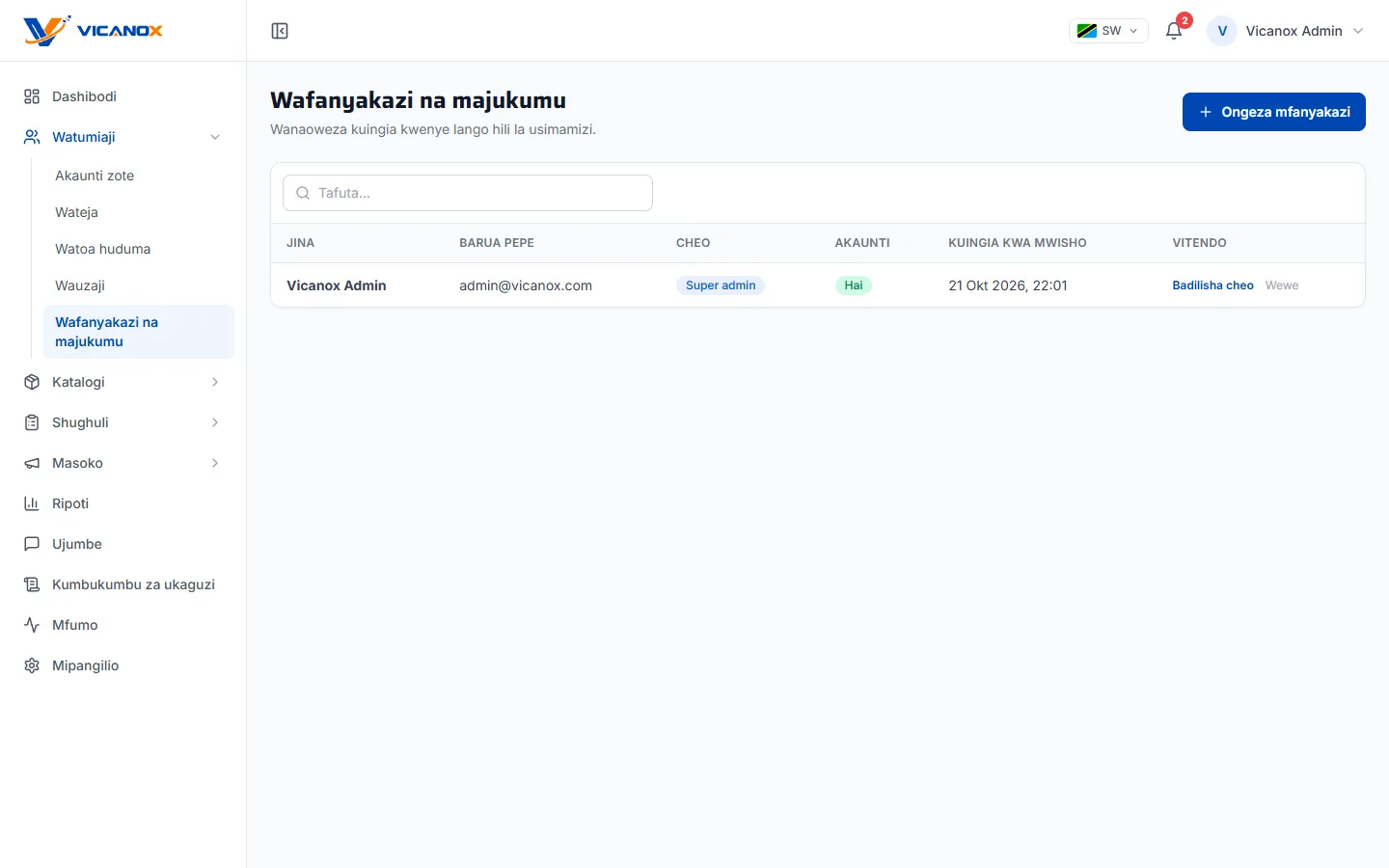
Task: Click the Shughuli clipboard icon
Action: tap(32, 422)
